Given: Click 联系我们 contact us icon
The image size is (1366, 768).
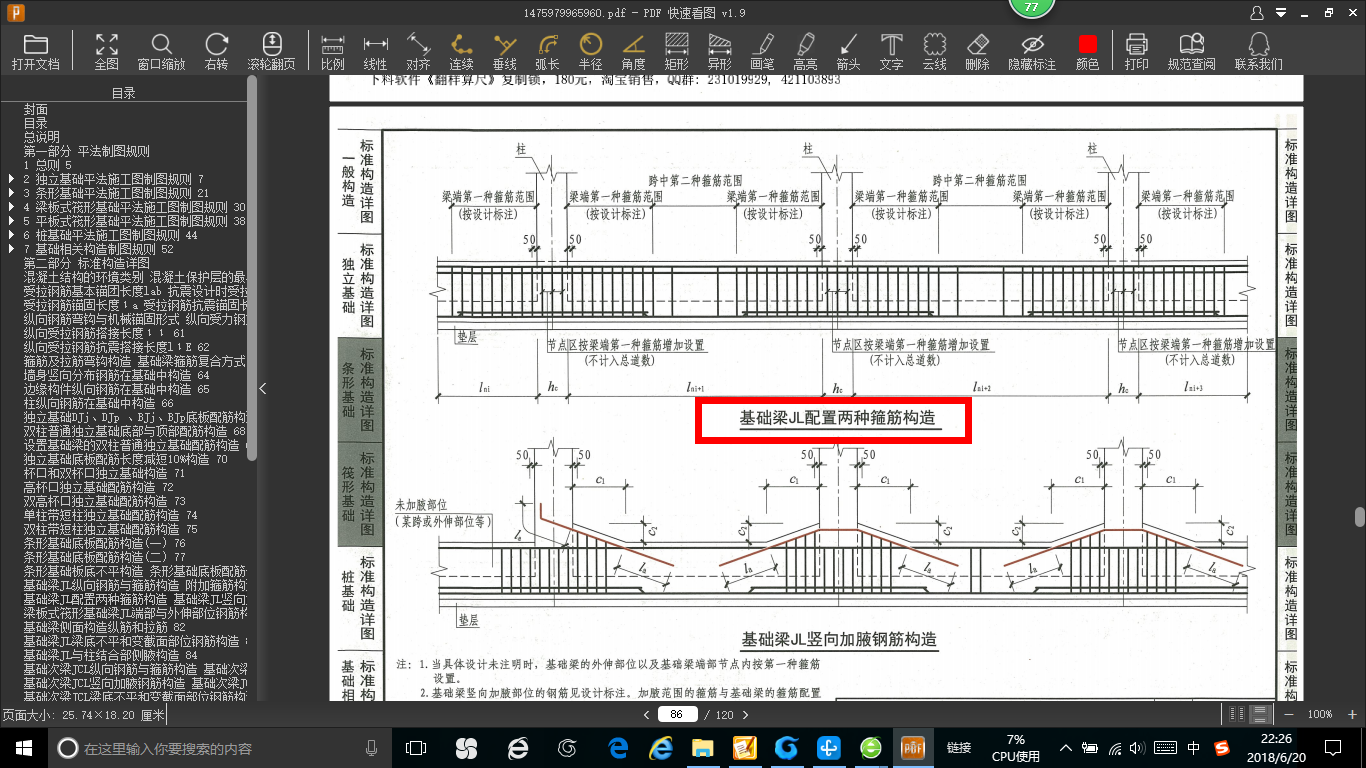Looking at the screenshot, I should pyautogui.click(x=1258, y=45).
